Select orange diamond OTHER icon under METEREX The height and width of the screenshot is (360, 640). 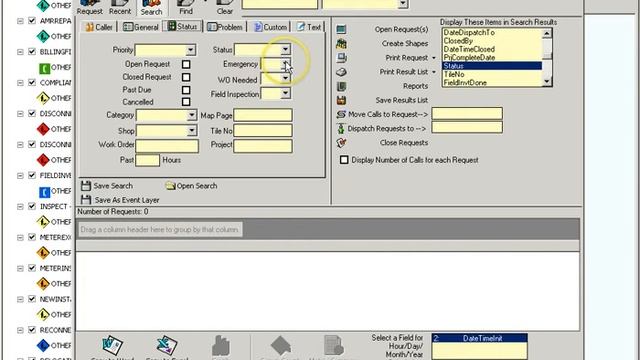[43, 253]
